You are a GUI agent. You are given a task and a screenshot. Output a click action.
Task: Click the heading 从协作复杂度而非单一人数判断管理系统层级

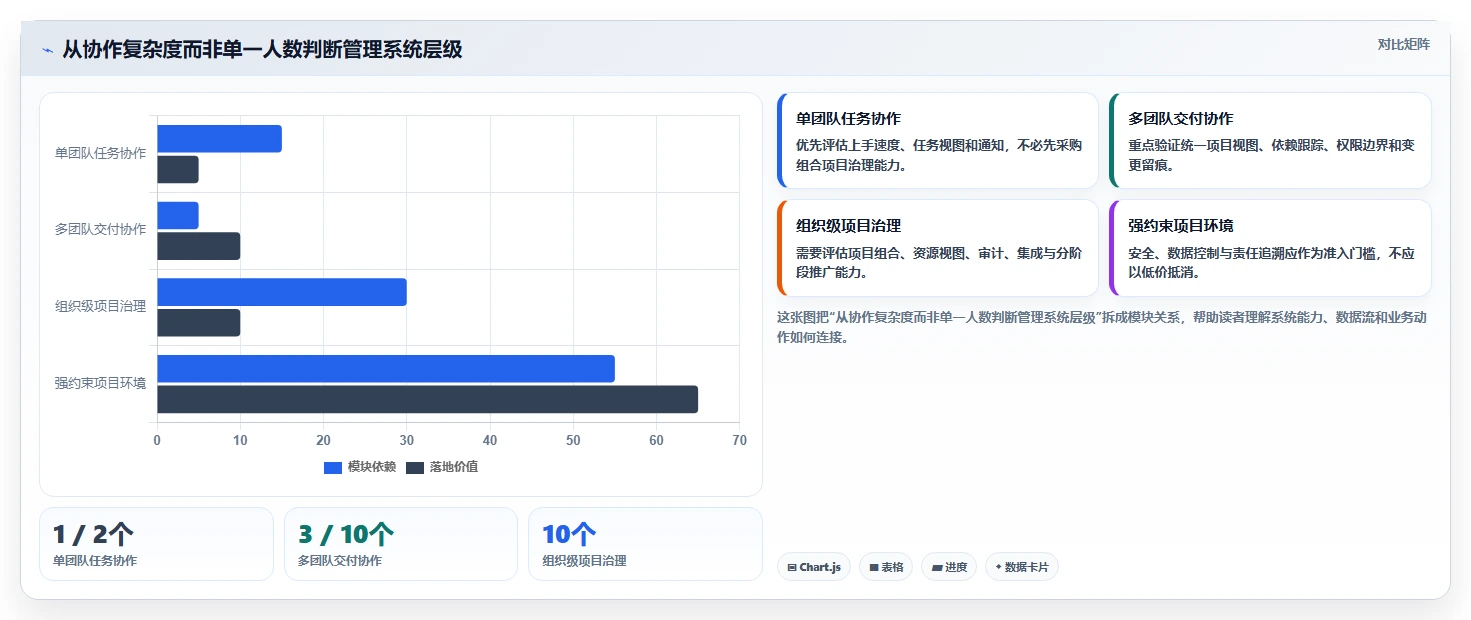click(262, 49)
